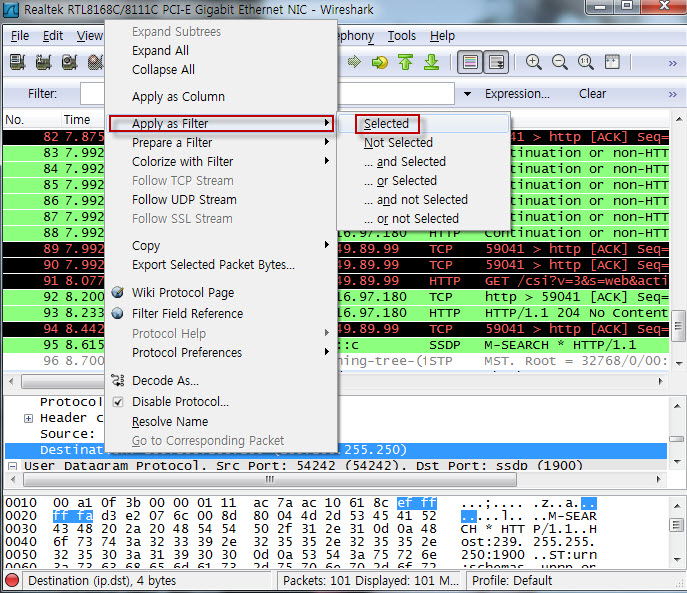Image resolution: width=687 pixels, height=593 pixels.
Task: Collapse the User Datagram Protocol node
Action: pyautogui.click(x=12, y=465)
